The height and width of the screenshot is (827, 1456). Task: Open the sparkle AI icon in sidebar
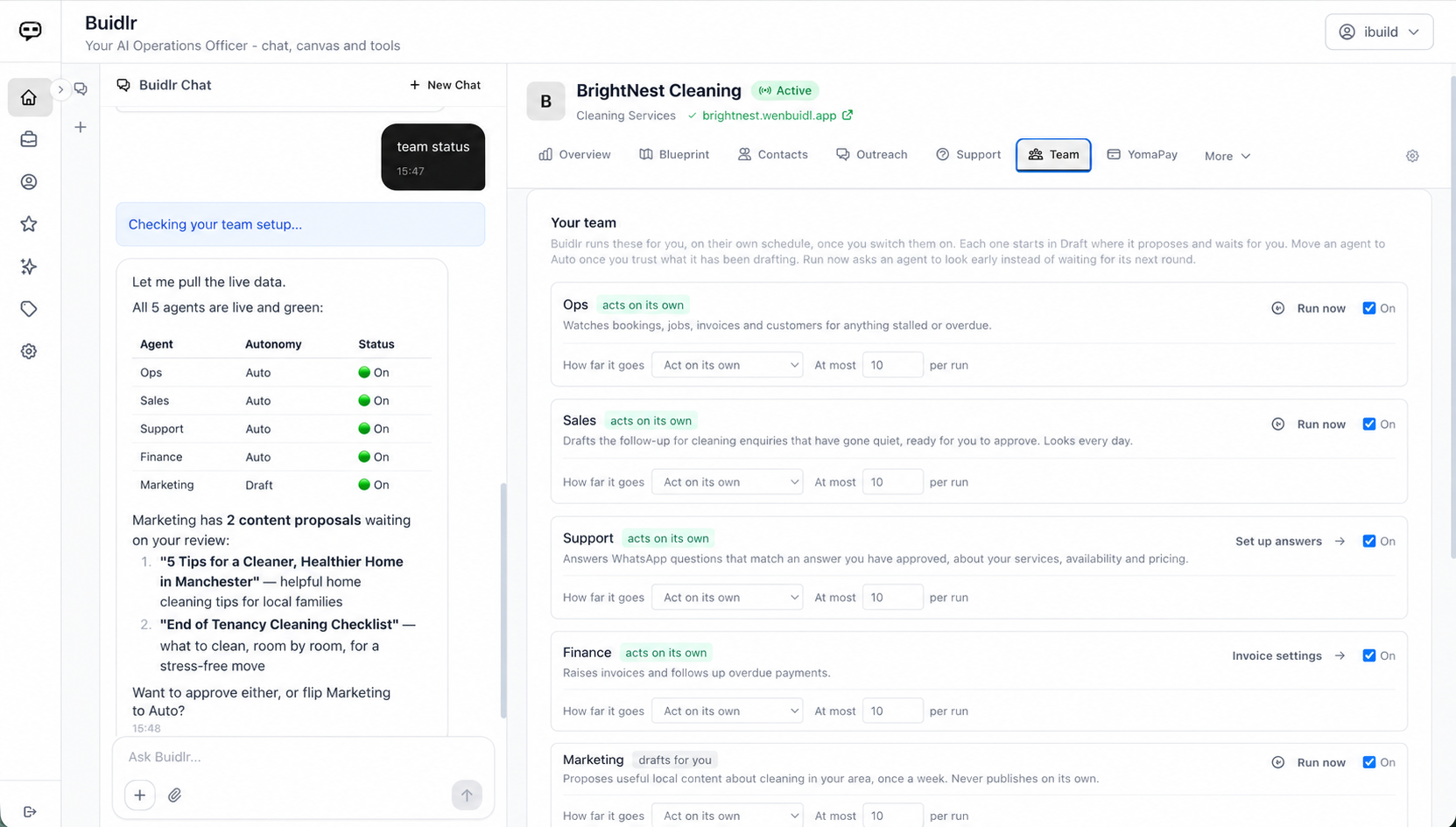[x=30, y=267]
